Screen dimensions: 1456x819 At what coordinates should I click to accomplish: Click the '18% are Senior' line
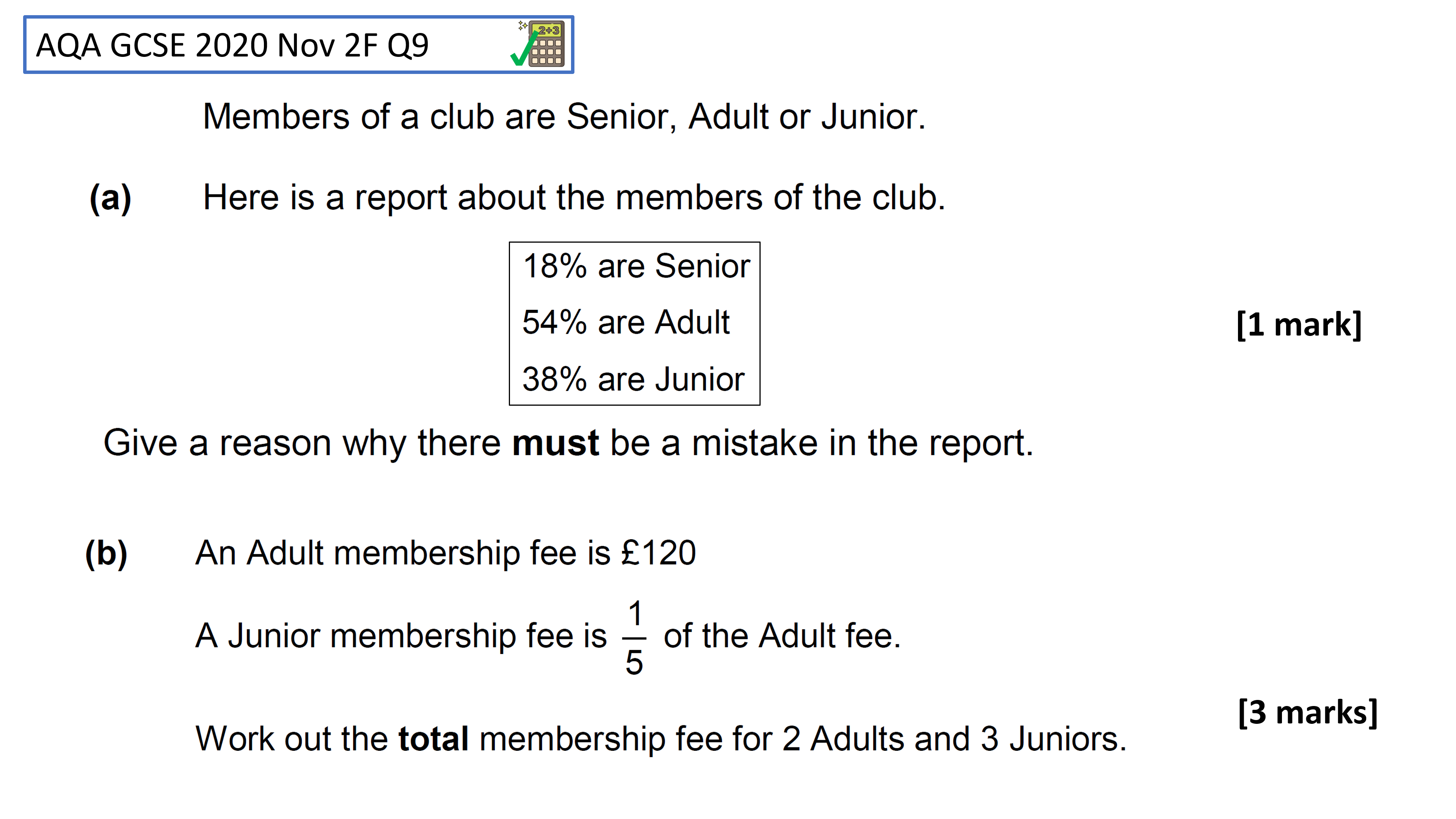click(x=637, y=266)
